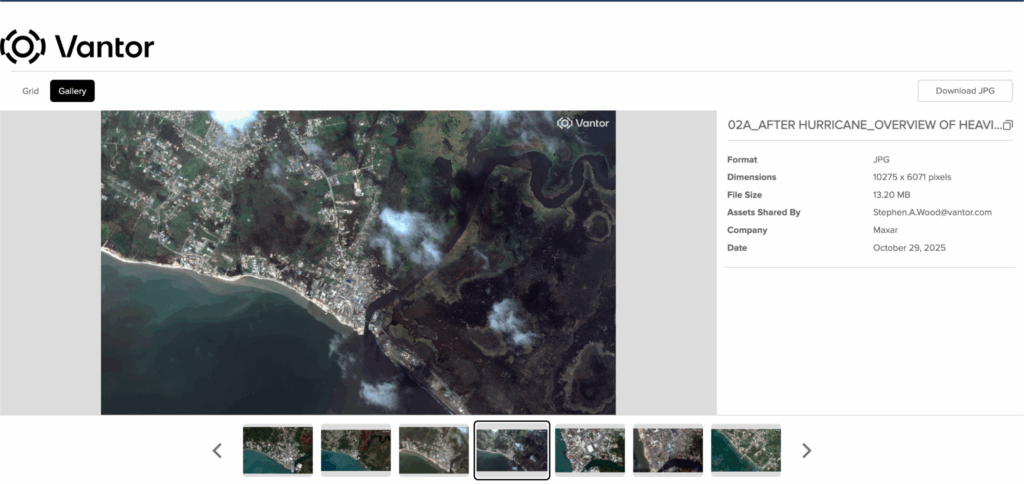Select the Gallery view tab
The image size is (1024, 484).
[72, 91]
